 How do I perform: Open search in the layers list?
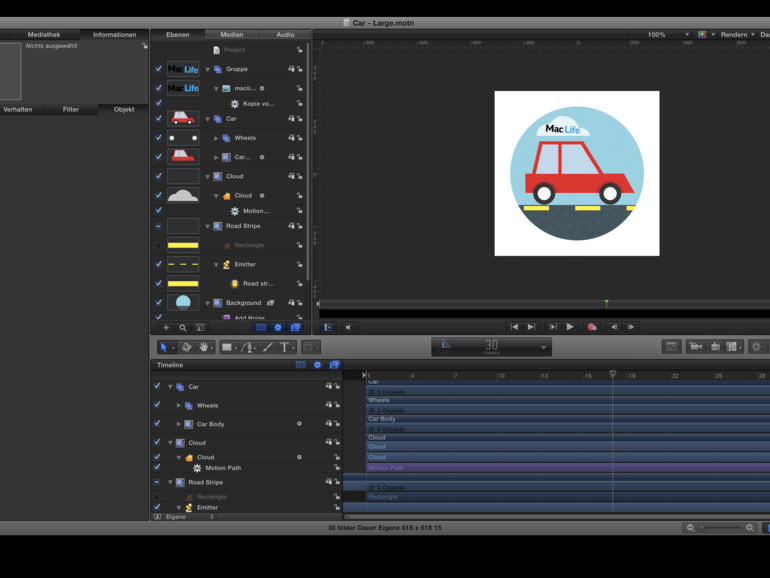click(x=183, y=328)
